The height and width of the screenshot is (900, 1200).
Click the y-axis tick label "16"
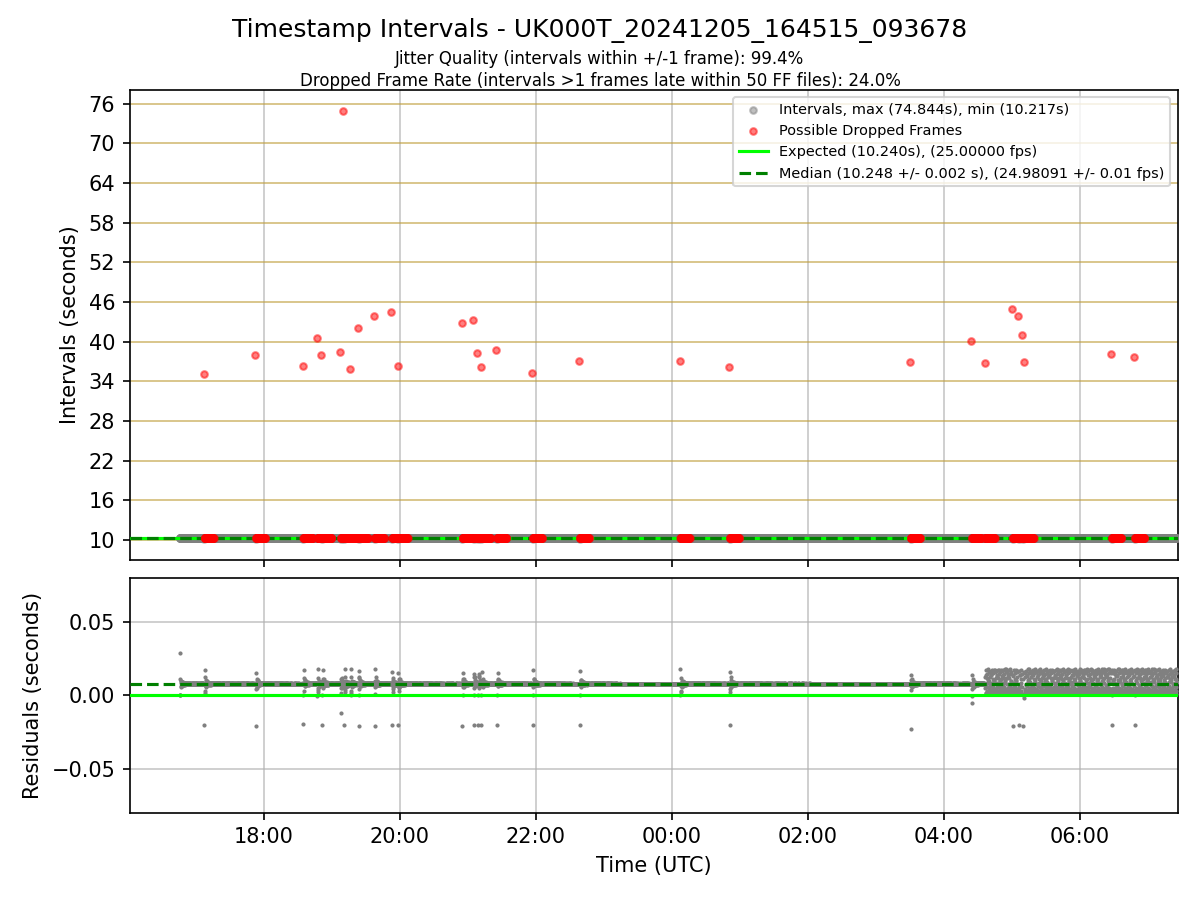[x=104, y=500]
